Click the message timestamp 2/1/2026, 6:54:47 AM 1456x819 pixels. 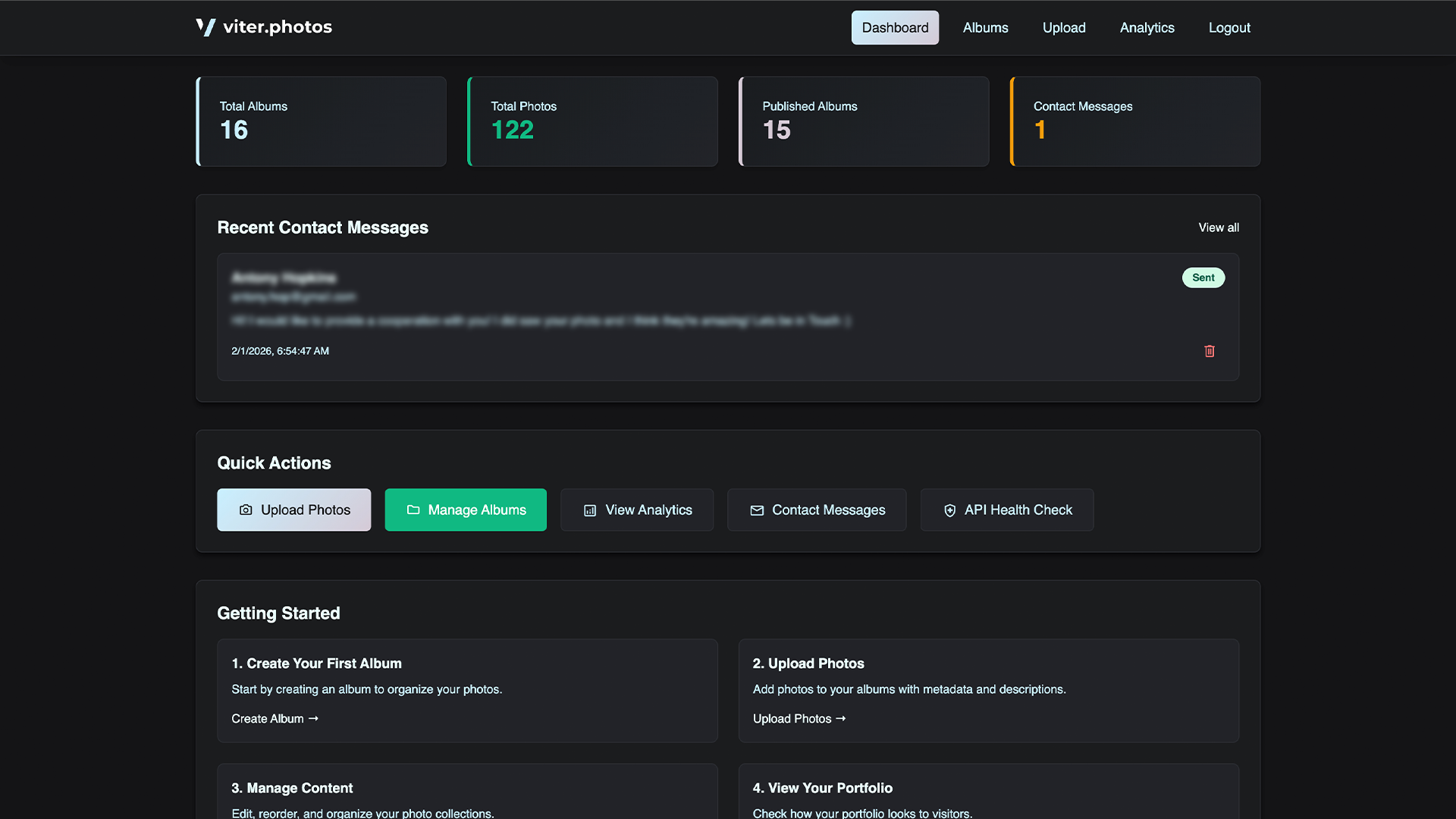tap(280, 351)
